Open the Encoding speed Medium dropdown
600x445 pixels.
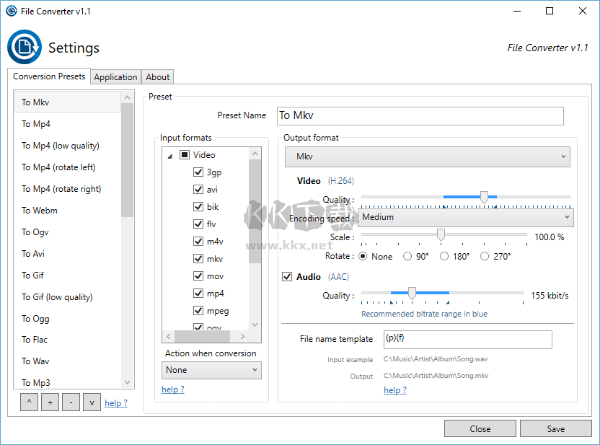click(465, 216)
